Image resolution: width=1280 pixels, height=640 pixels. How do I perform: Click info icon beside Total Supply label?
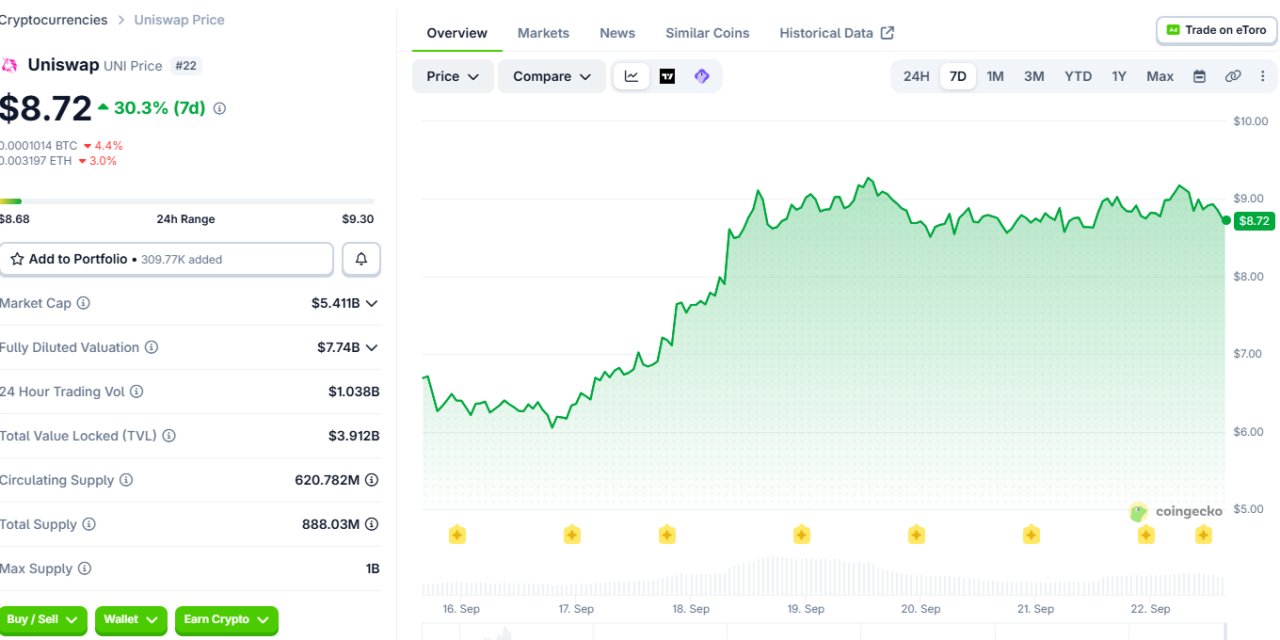coord(89,524)
